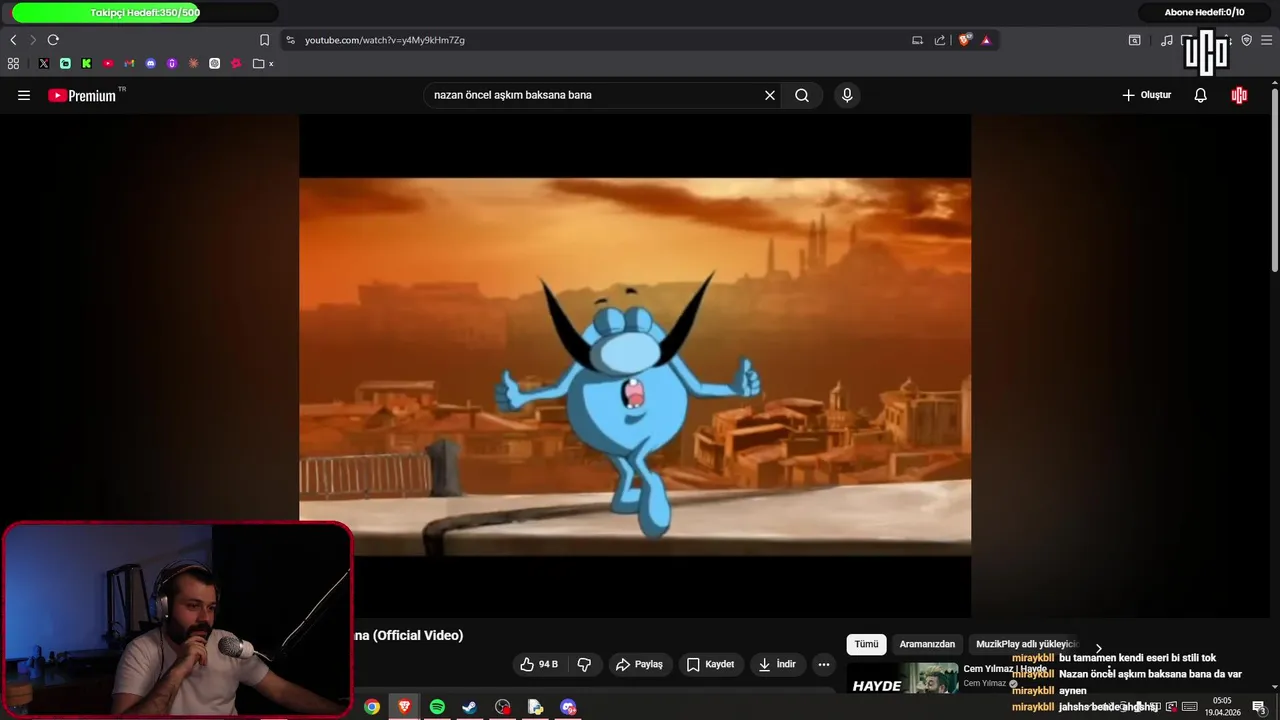Open the account avatar menu
Screen dimensions: 1280x720
[x=1239, y=95]
